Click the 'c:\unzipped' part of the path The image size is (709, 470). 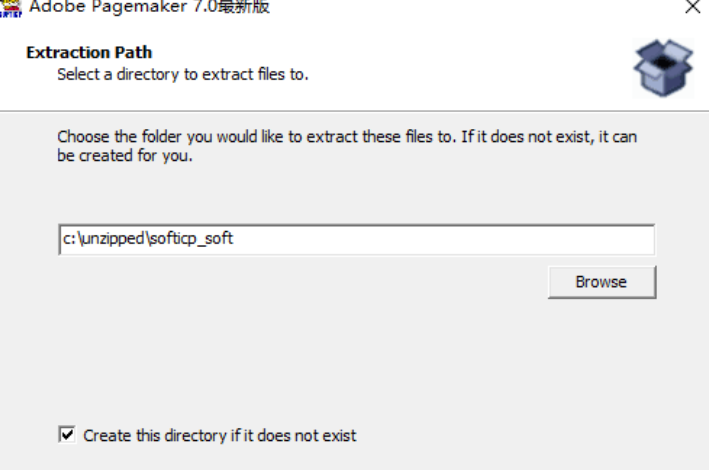(103, 240)
